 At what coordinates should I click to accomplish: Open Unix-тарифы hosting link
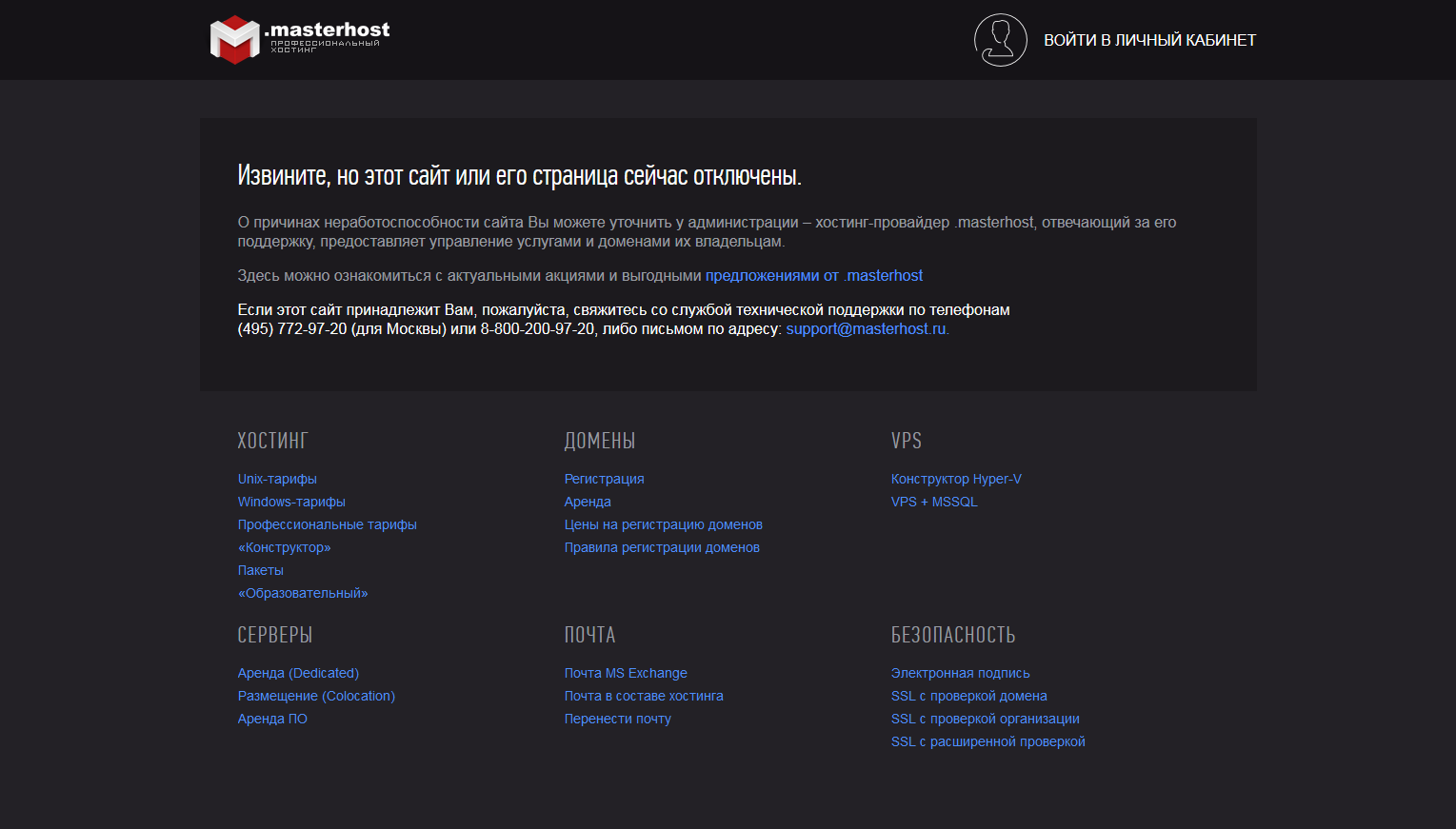tap(277, 479)
